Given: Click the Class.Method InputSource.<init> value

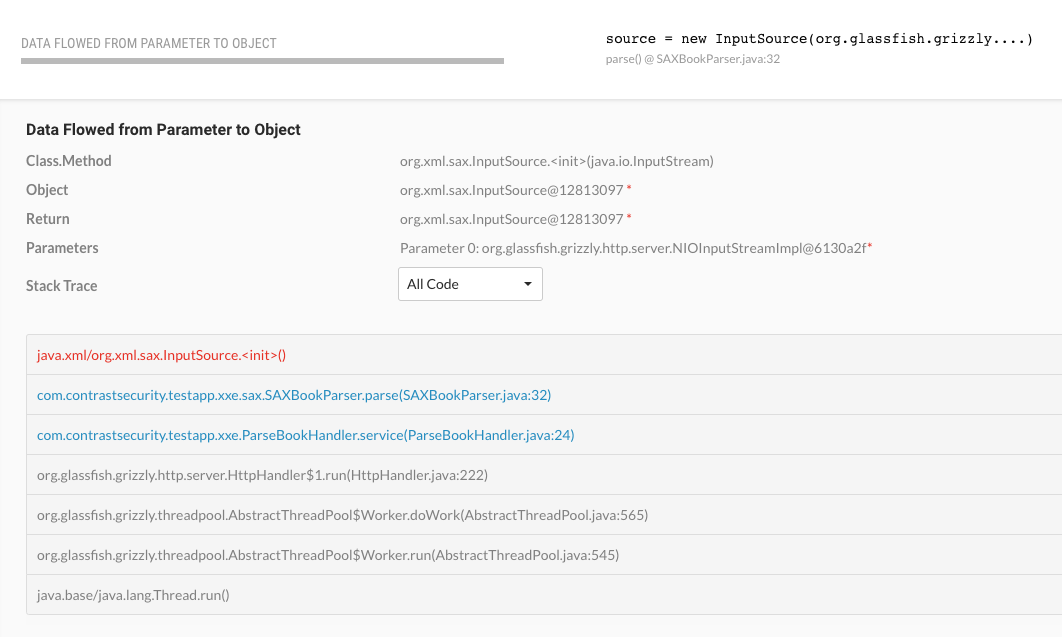Looking at the screenshot, I should click(x=557, y=161).
